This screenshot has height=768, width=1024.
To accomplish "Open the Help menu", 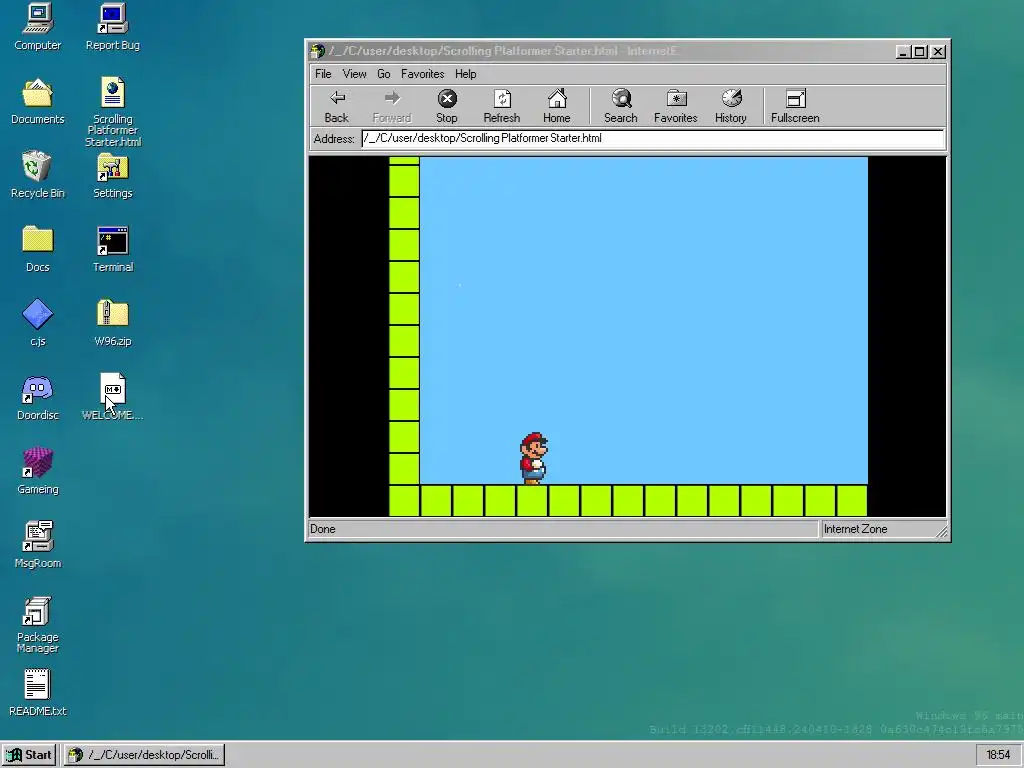I will [466, 74].
